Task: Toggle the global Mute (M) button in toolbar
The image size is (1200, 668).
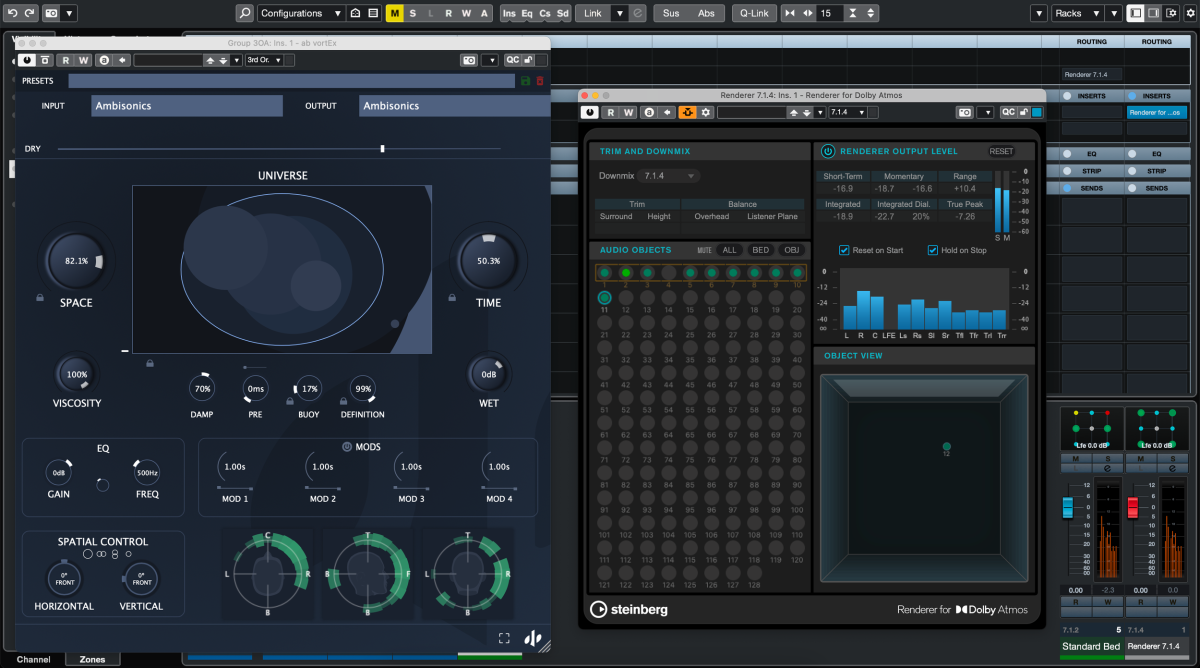Action: click(x=395, y=13)
